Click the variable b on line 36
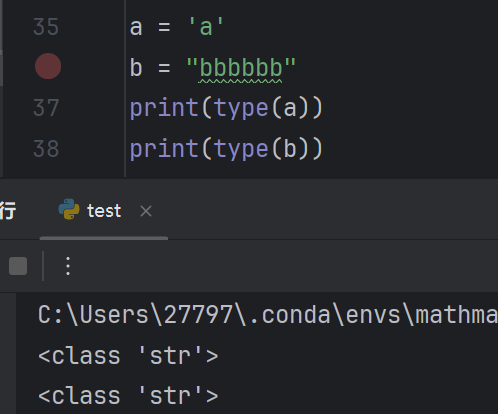 (x=136, y=68)
